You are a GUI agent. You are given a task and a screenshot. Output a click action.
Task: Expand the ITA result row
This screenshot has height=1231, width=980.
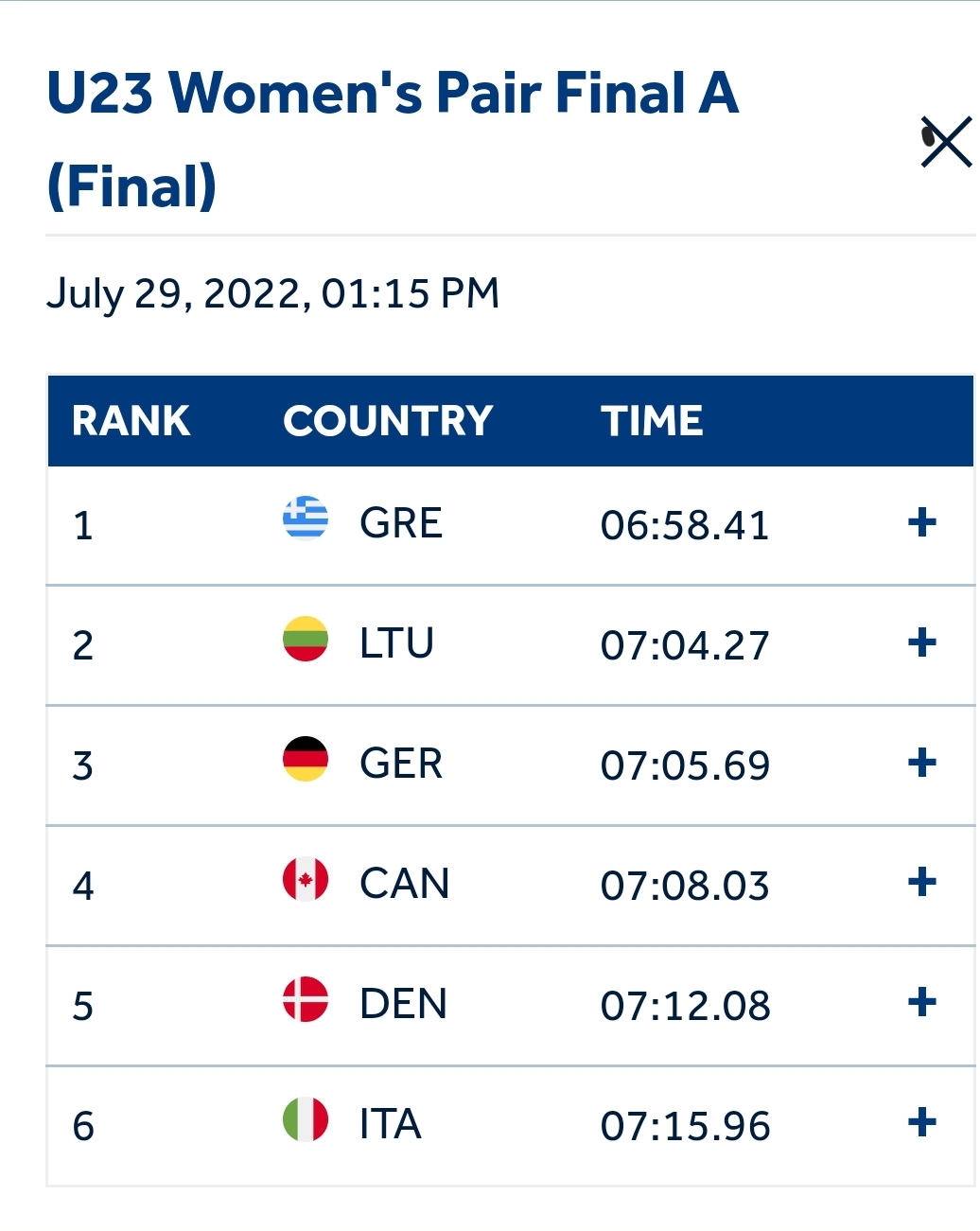click(x=921, y=1123)
